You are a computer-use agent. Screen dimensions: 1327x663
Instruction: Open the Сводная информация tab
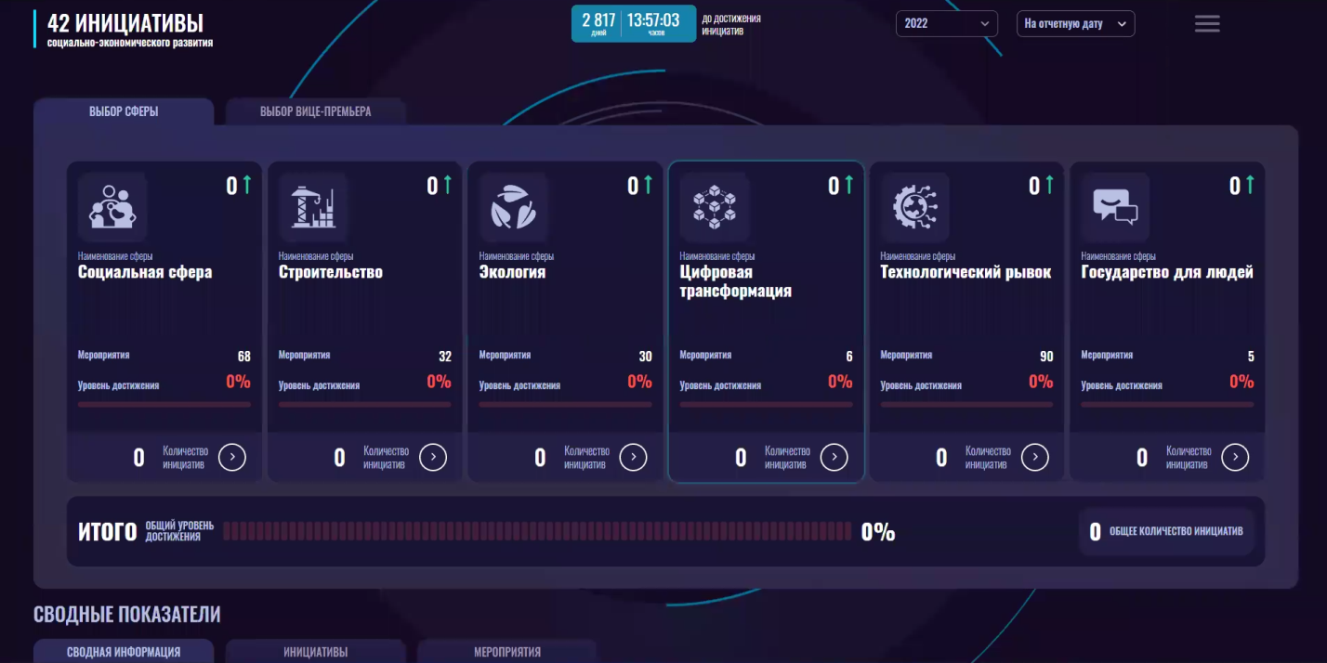(x=124, y=651)
